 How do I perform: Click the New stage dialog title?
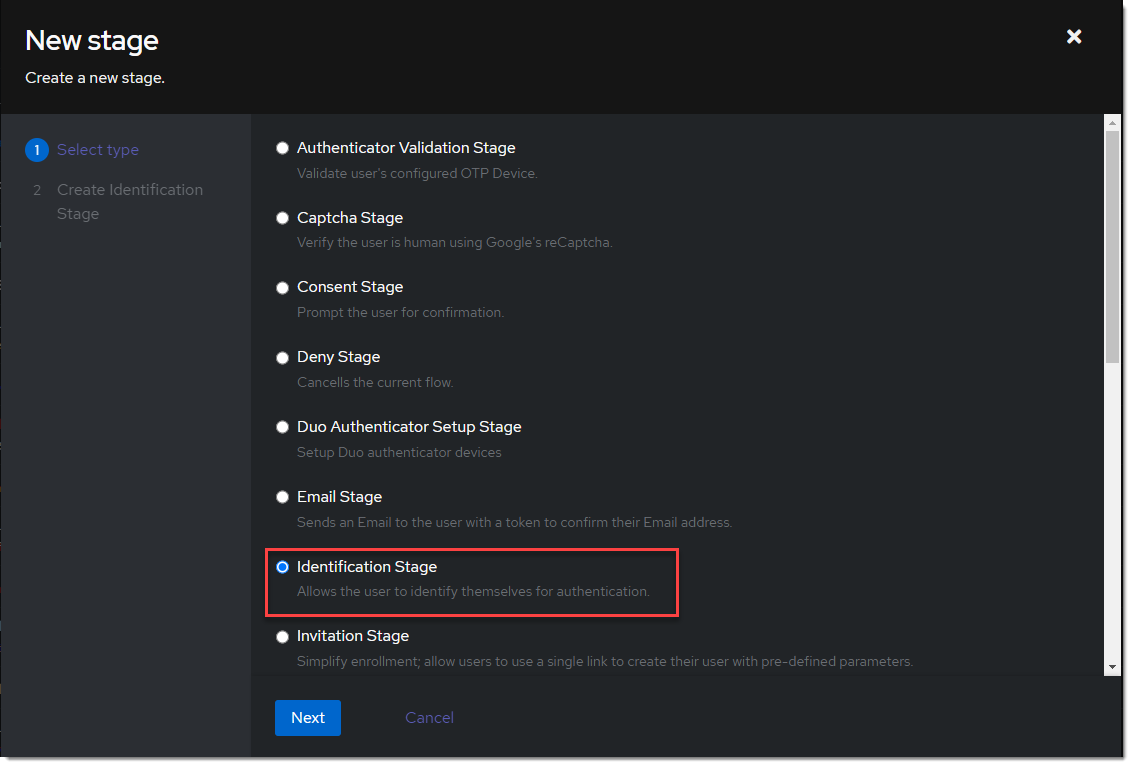pyautogui.click(x=91, y=41)
